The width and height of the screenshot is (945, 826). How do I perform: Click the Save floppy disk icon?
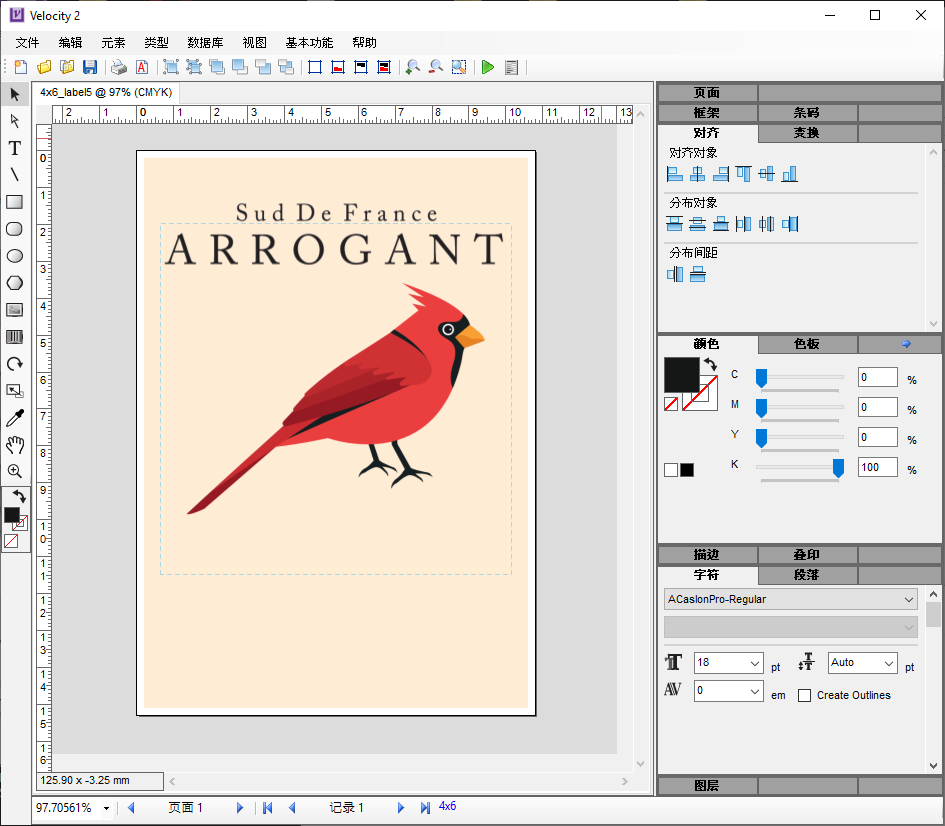[90, 67]
